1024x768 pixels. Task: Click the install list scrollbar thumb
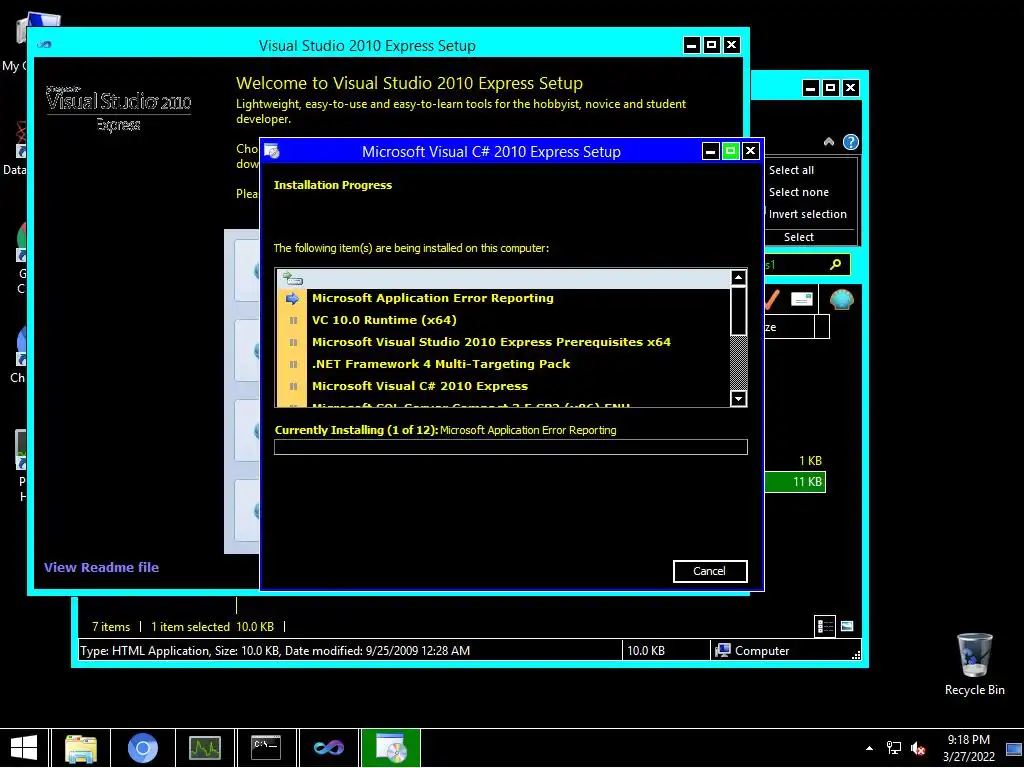tap(738, 311)
